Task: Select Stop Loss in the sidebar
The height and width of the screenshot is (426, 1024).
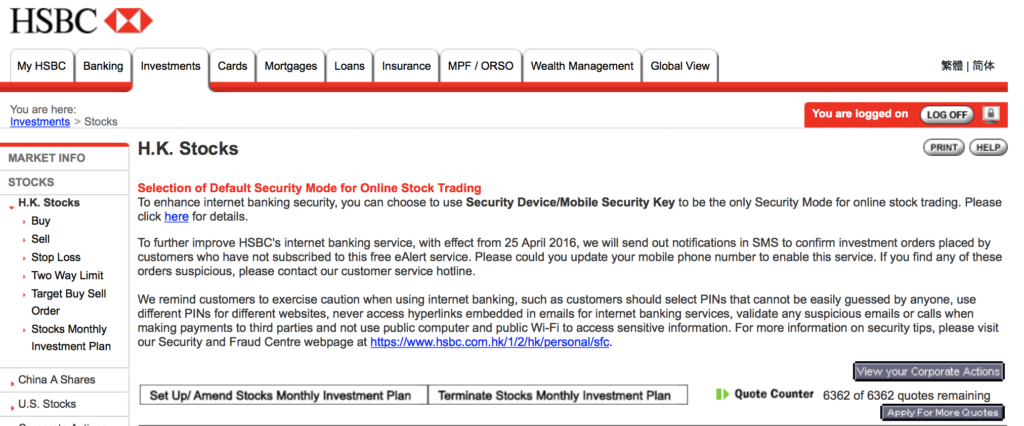Action: point(55,257)
